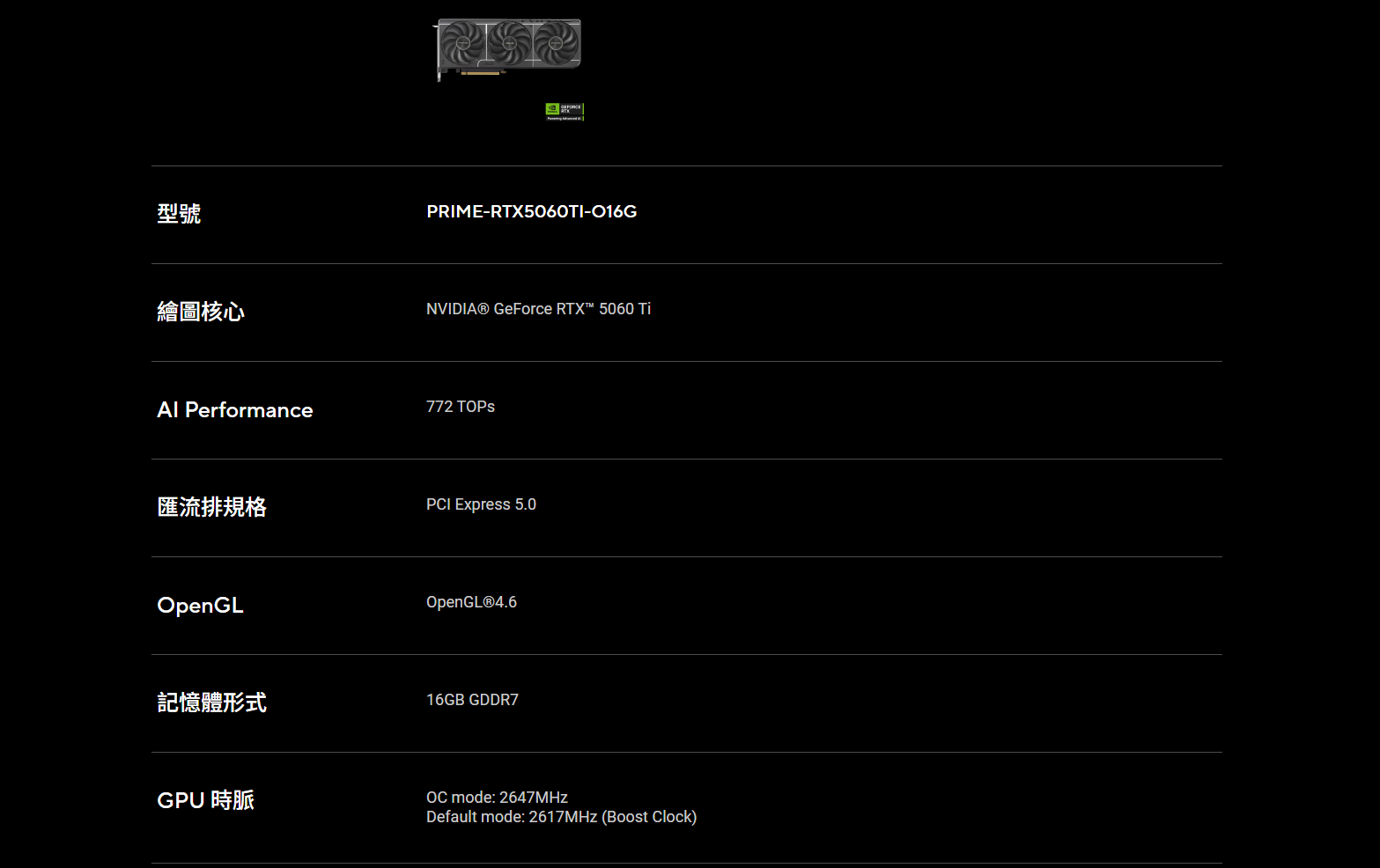
Task: Select the PRIME-RTX5060TI-O16G model name
Action: pos(531,211)
